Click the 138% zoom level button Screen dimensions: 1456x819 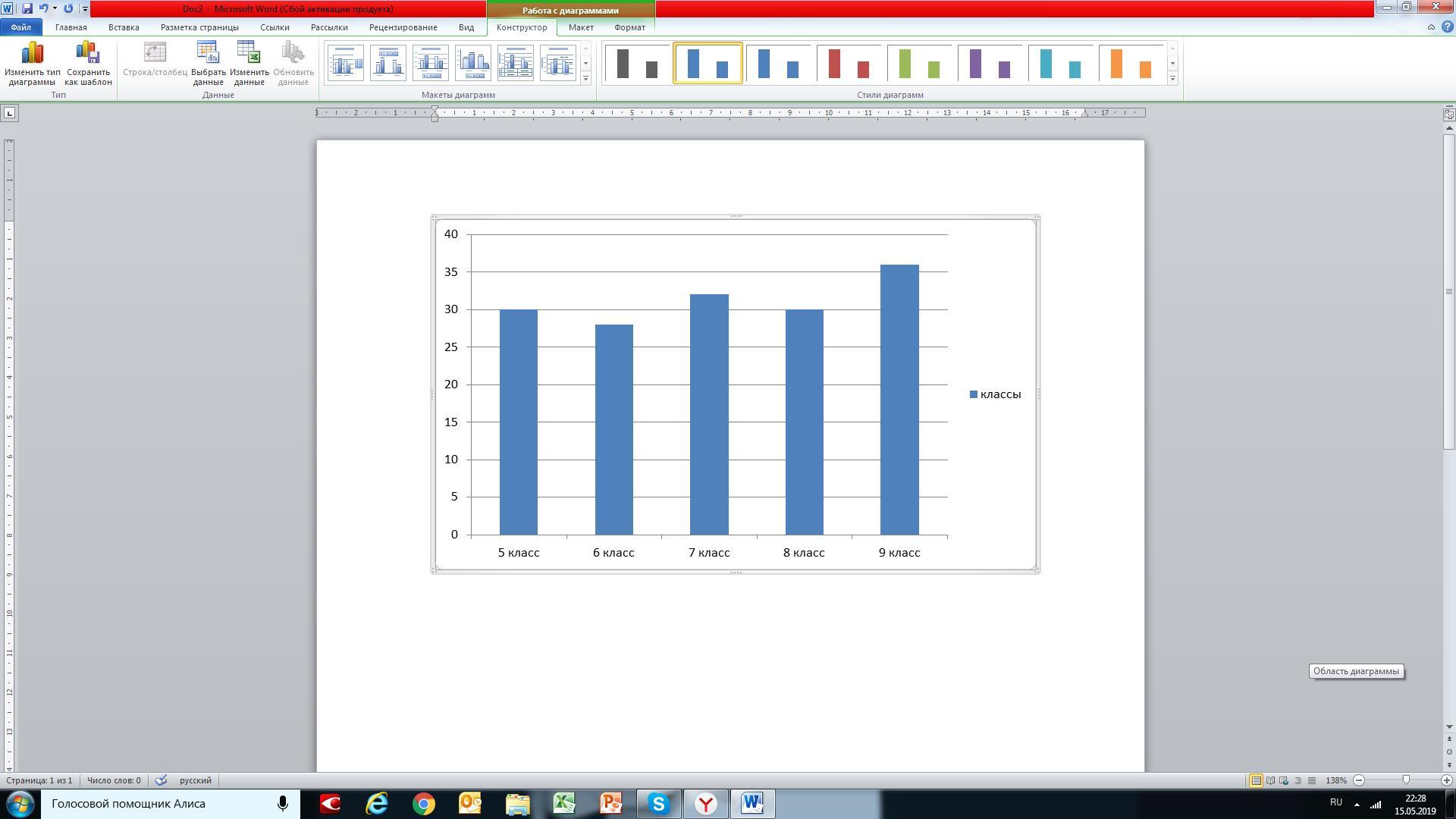[x=1335, y=780]
